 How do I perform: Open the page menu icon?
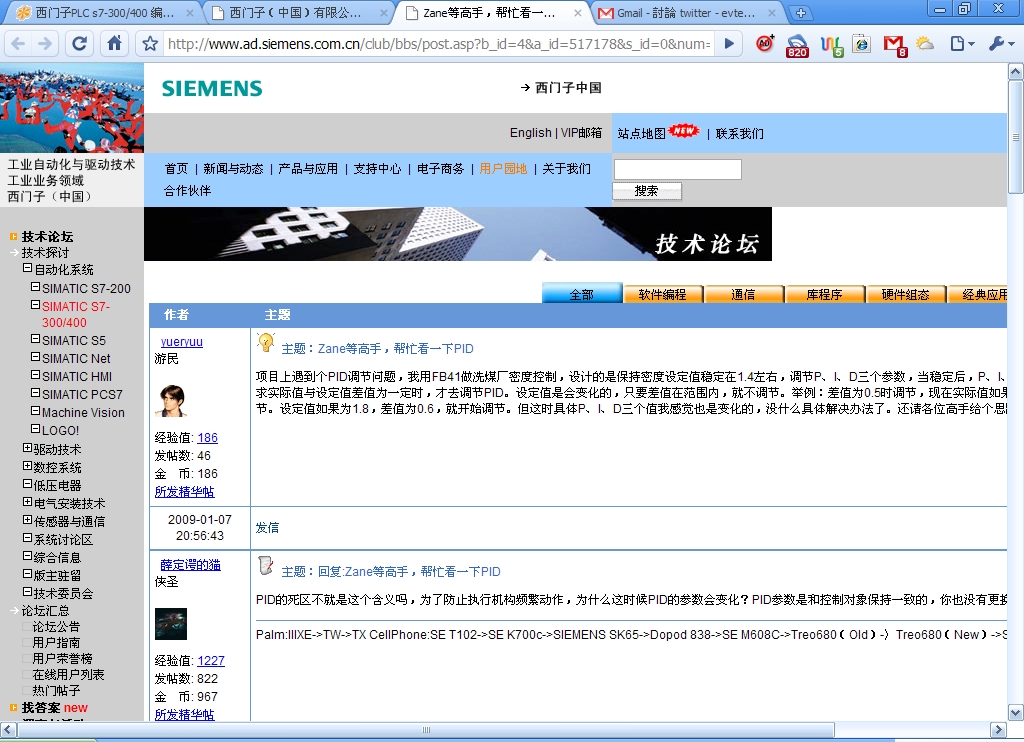click(962, 44)
